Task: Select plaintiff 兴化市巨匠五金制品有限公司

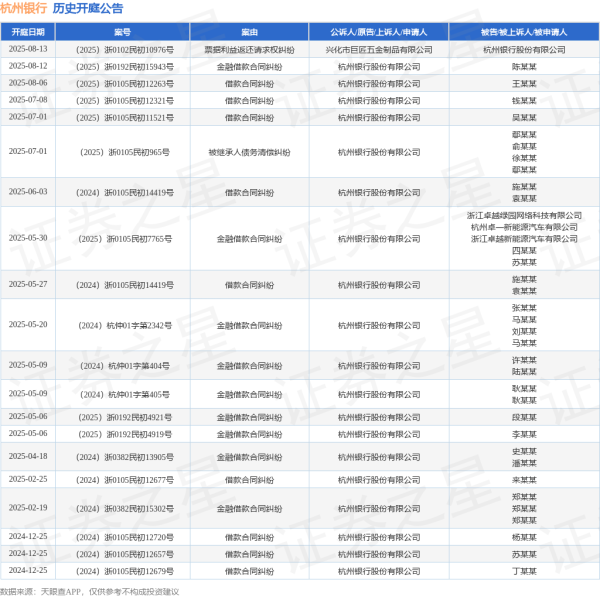Action: pyautogui.click(x=385, y=49)
